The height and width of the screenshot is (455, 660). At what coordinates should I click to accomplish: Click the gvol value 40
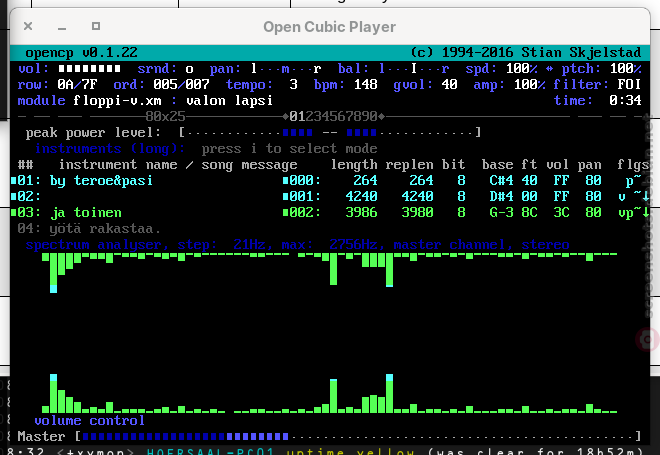450,84
